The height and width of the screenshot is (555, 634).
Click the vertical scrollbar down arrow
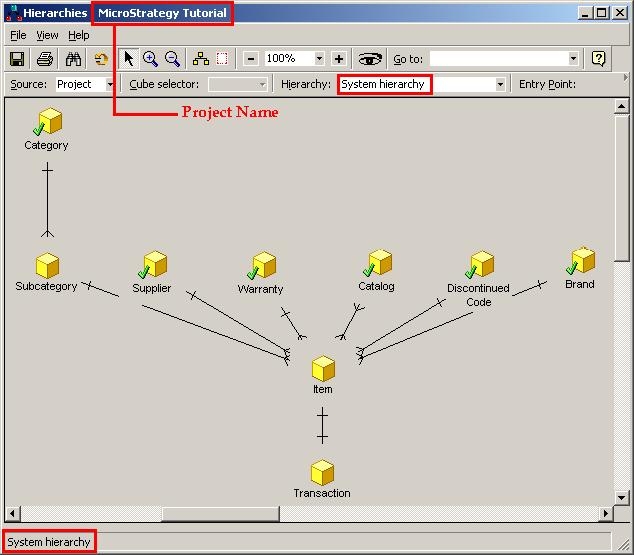tap(621, 498)
